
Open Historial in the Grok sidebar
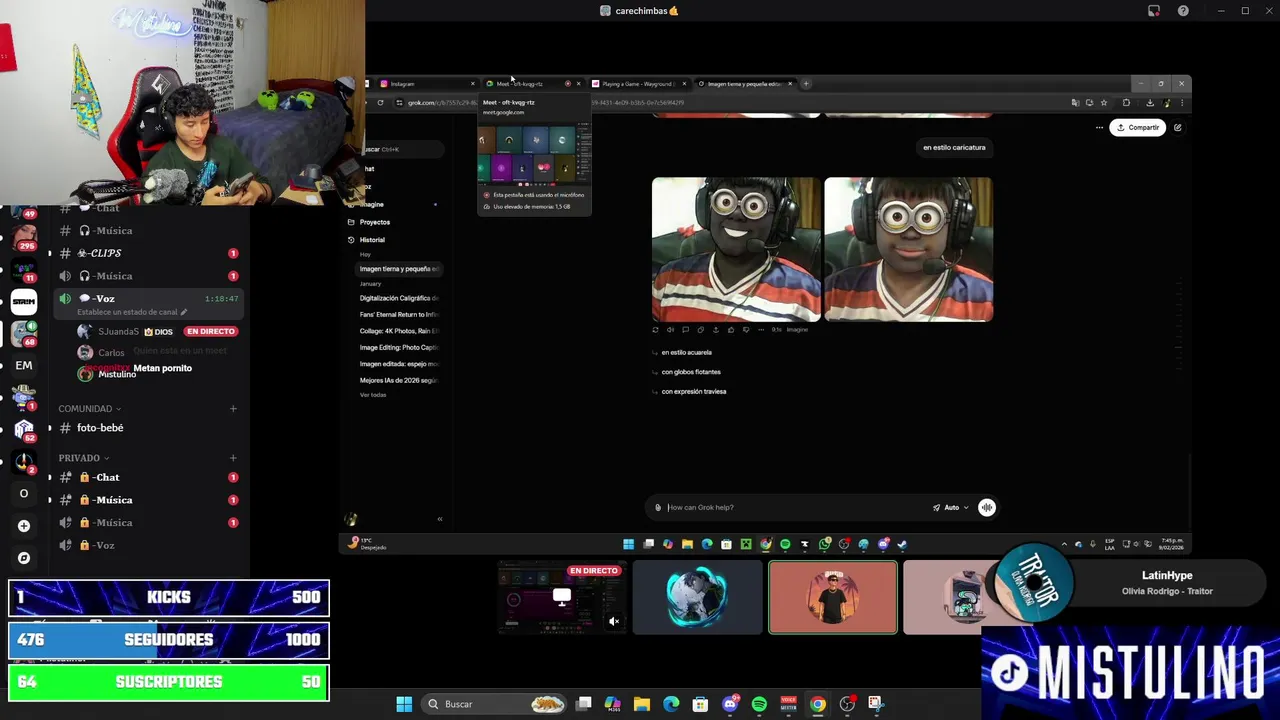click(372, 240)
